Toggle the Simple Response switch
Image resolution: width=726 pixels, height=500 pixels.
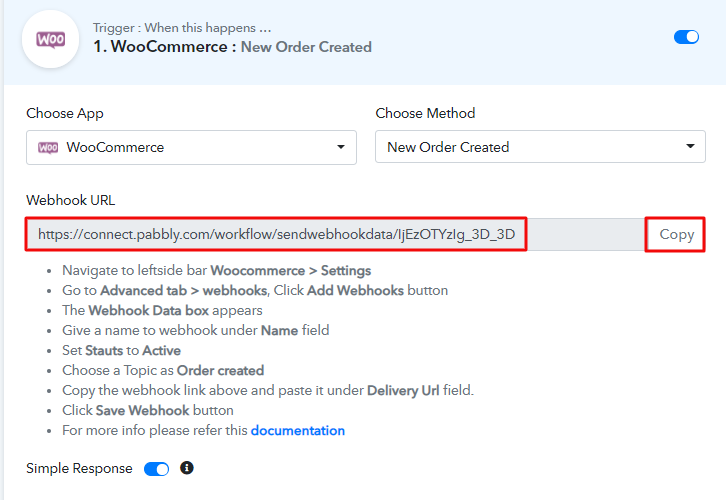[x=157, y=468]
